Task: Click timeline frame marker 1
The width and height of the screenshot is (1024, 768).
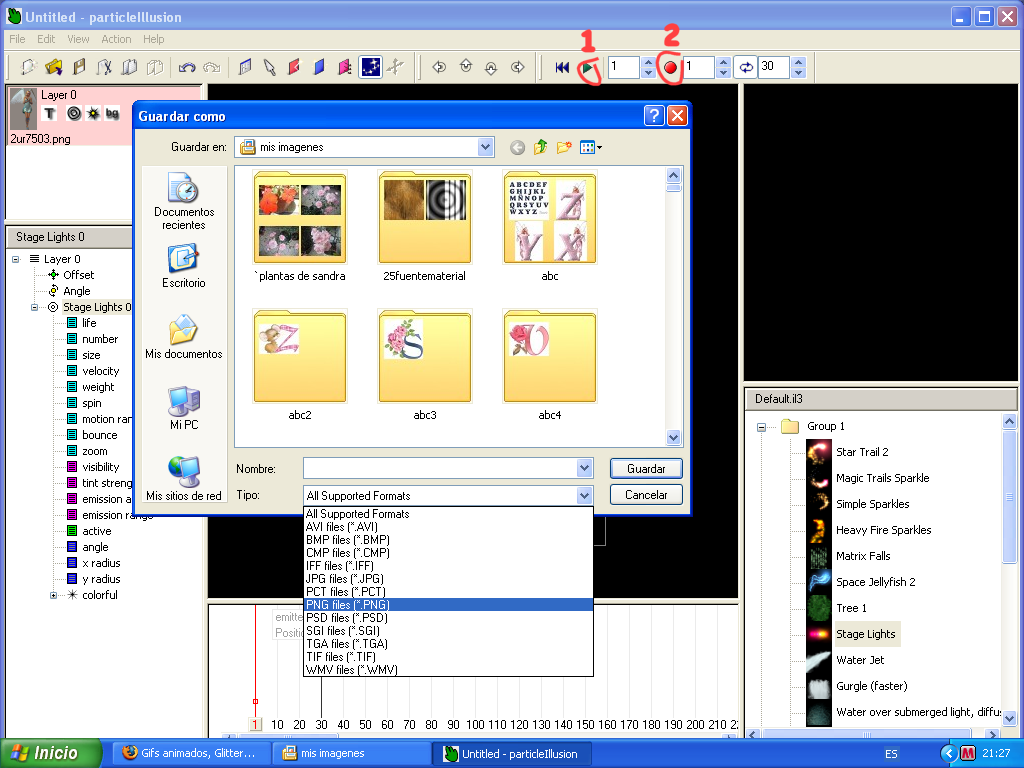Action: (255, 724)
